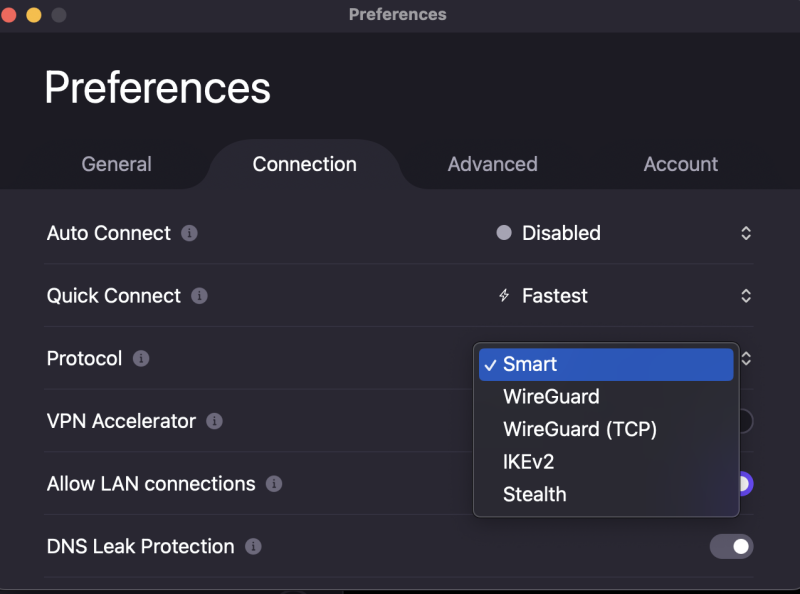Click the gray Disabled status dot
This screenshot has height=594, width=800.
[504, 233]
